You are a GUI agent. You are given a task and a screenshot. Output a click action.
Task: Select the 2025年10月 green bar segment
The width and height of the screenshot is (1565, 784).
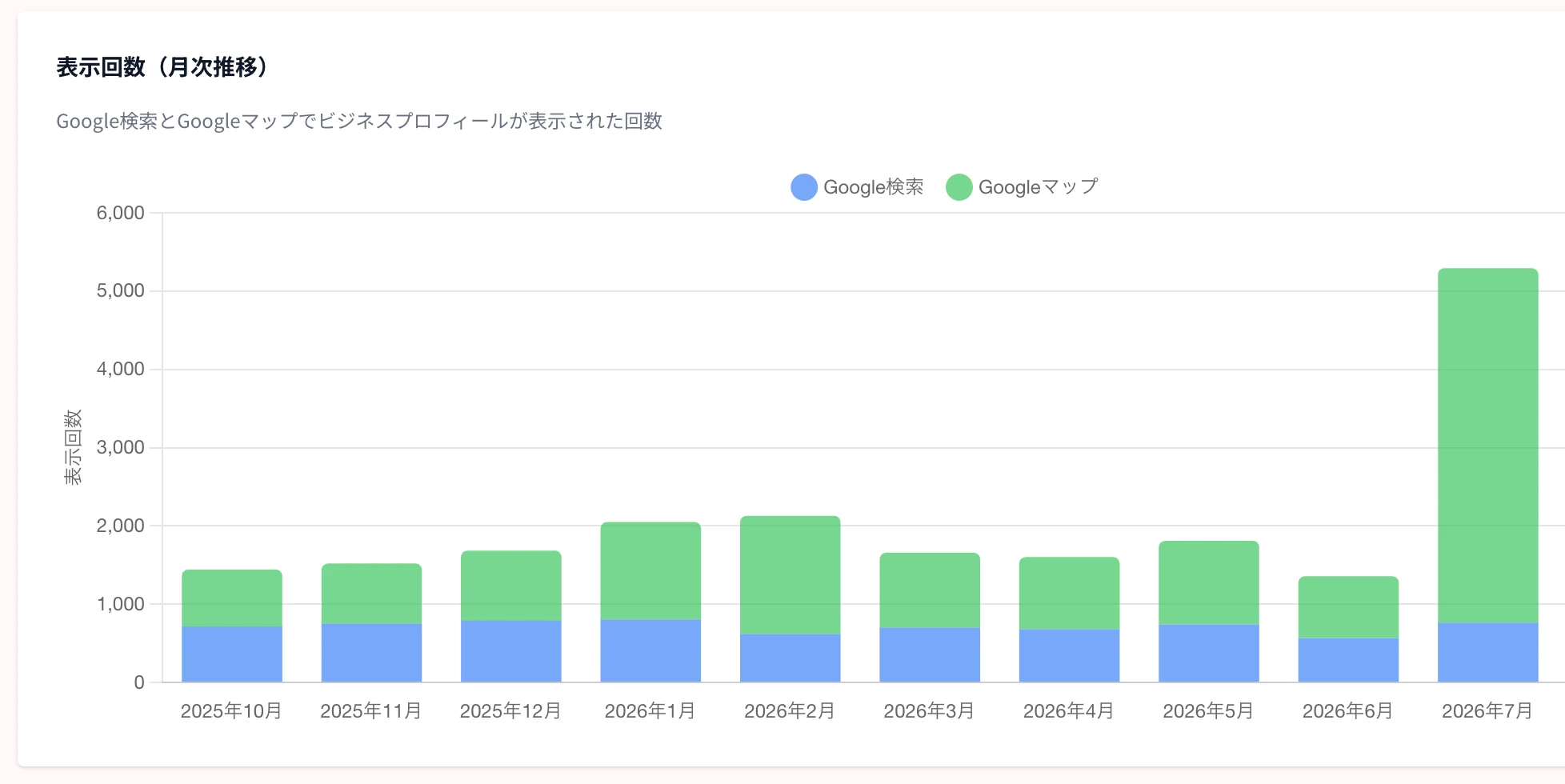[232, 598]
